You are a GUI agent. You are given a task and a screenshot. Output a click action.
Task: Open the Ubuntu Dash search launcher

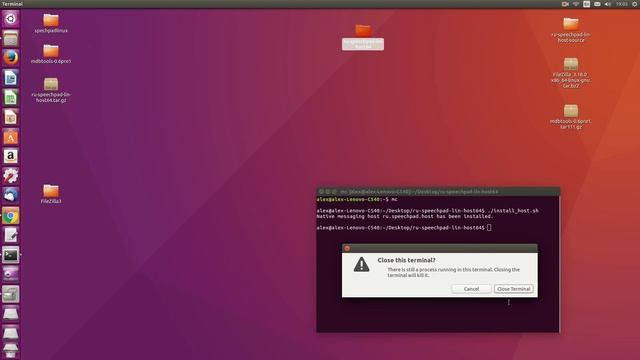[x=11, y=19]
